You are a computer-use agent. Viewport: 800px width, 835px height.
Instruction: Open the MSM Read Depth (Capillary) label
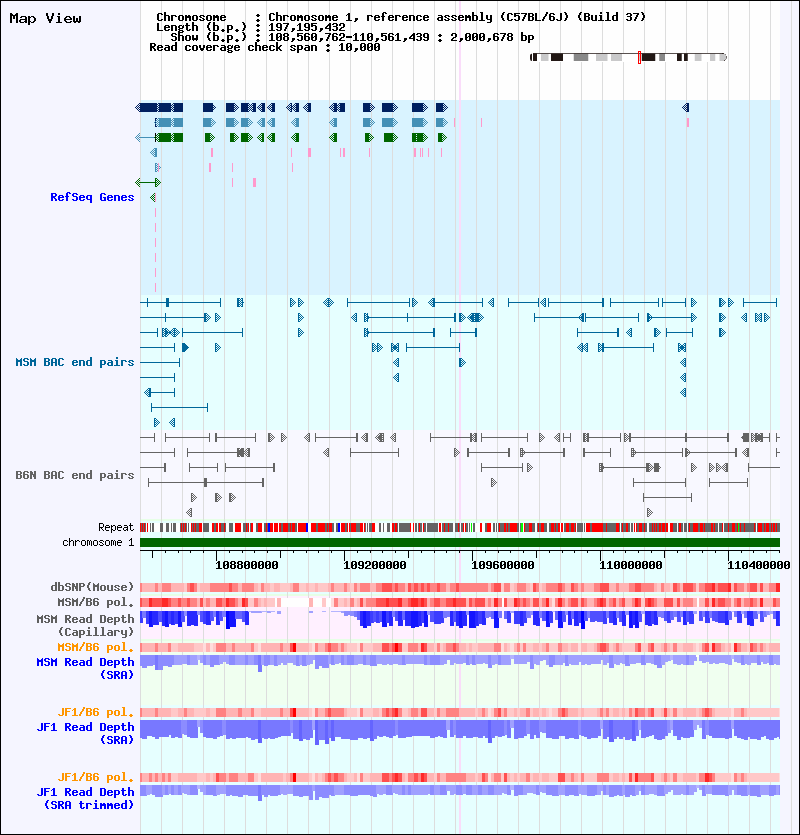85,625
